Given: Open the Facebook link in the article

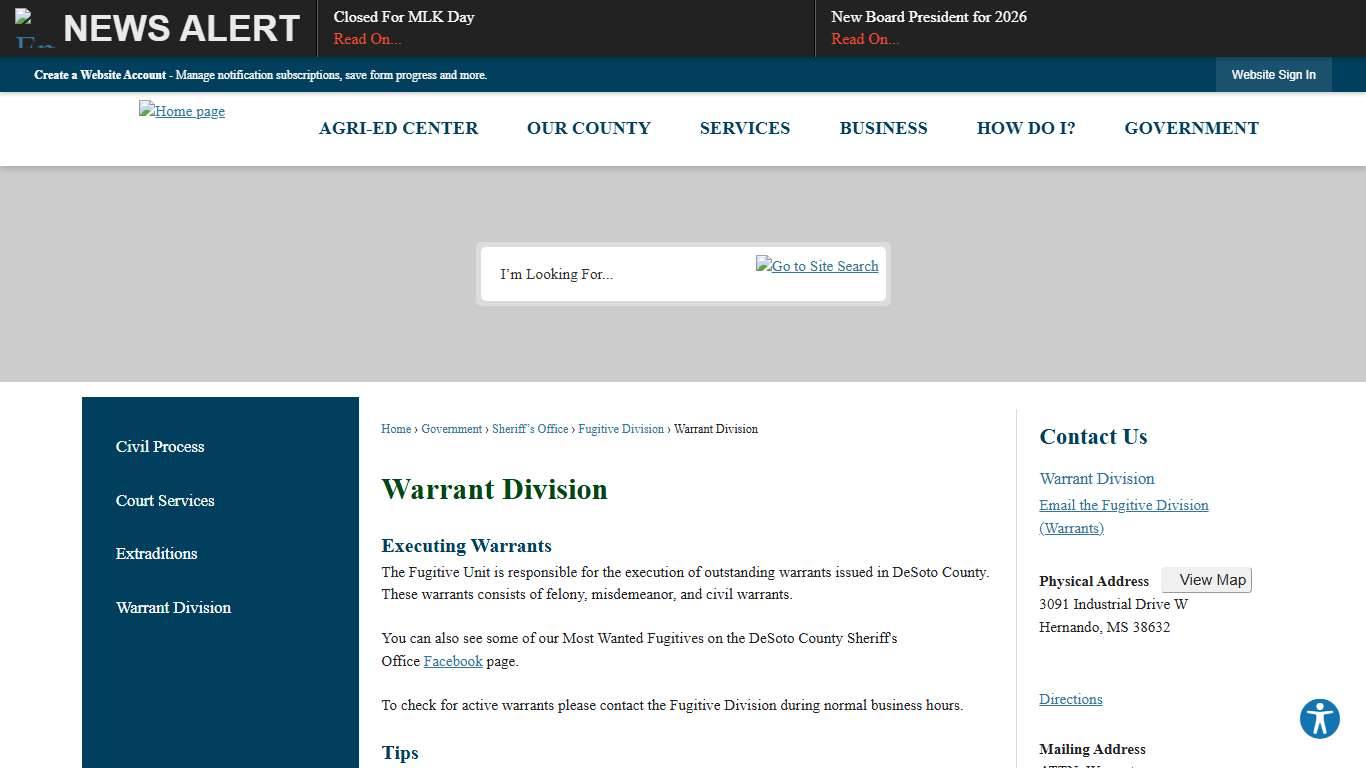Looking at the screenshot, I should tap(453, 661).
